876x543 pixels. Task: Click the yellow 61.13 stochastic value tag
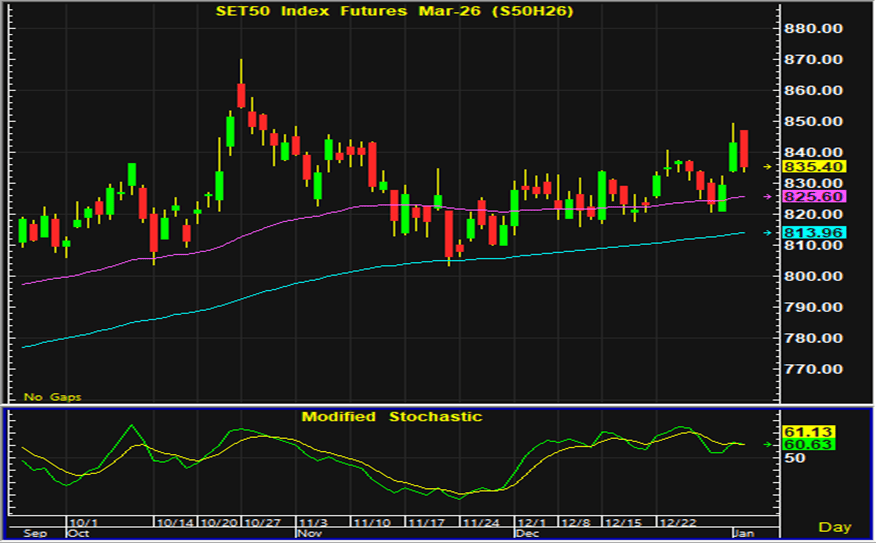805,431
